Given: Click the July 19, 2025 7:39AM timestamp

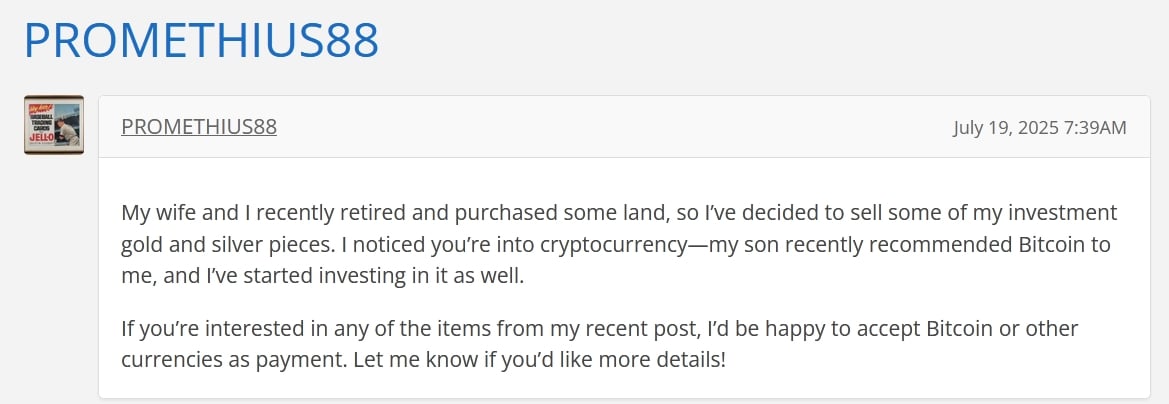Looking at the screenshot, I should pyautogui.click(x=1039, y=127).
